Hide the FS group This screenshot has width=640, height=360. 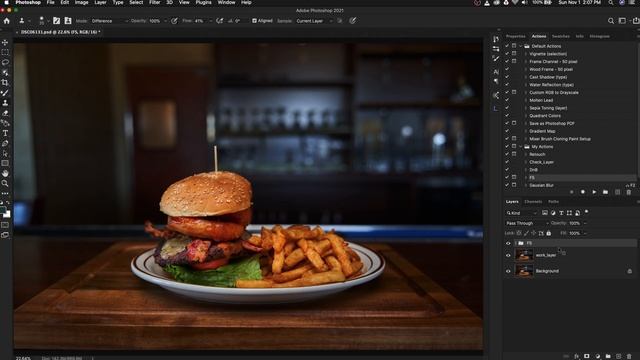[x=508, y=243]
